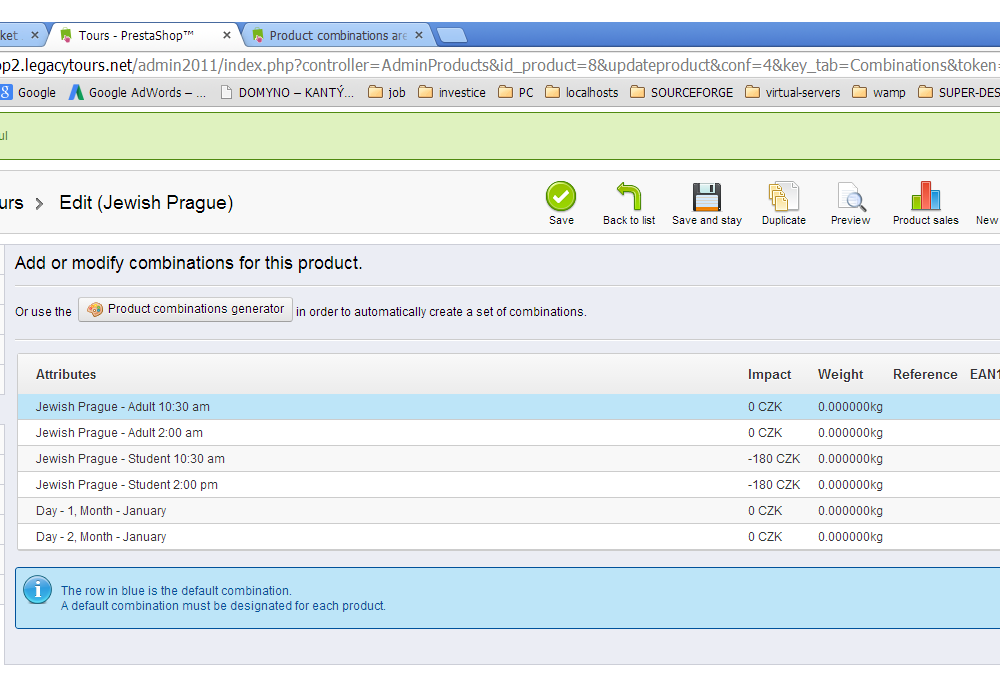Select row Jewish Prague - Student 10:30 am
This screenshot has width=1000, height=700.
point(509,459)
